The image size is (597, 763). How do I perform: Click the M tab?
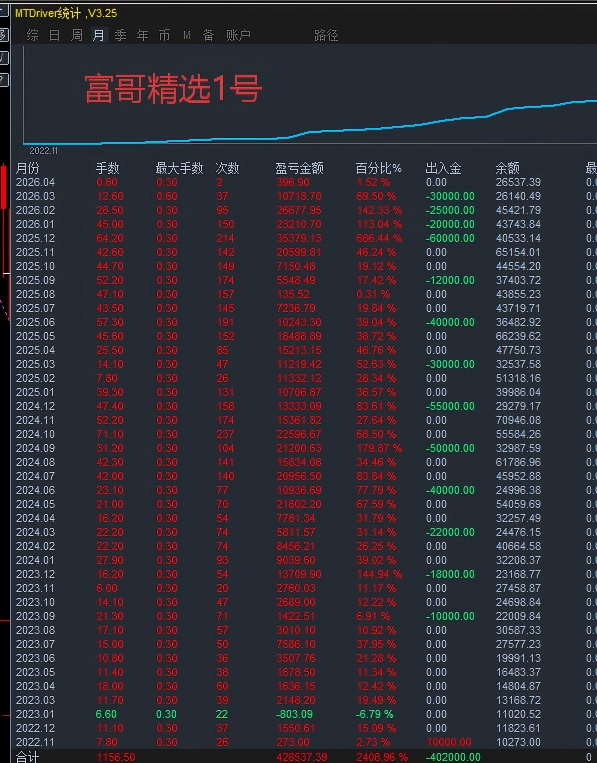[187, 35]
